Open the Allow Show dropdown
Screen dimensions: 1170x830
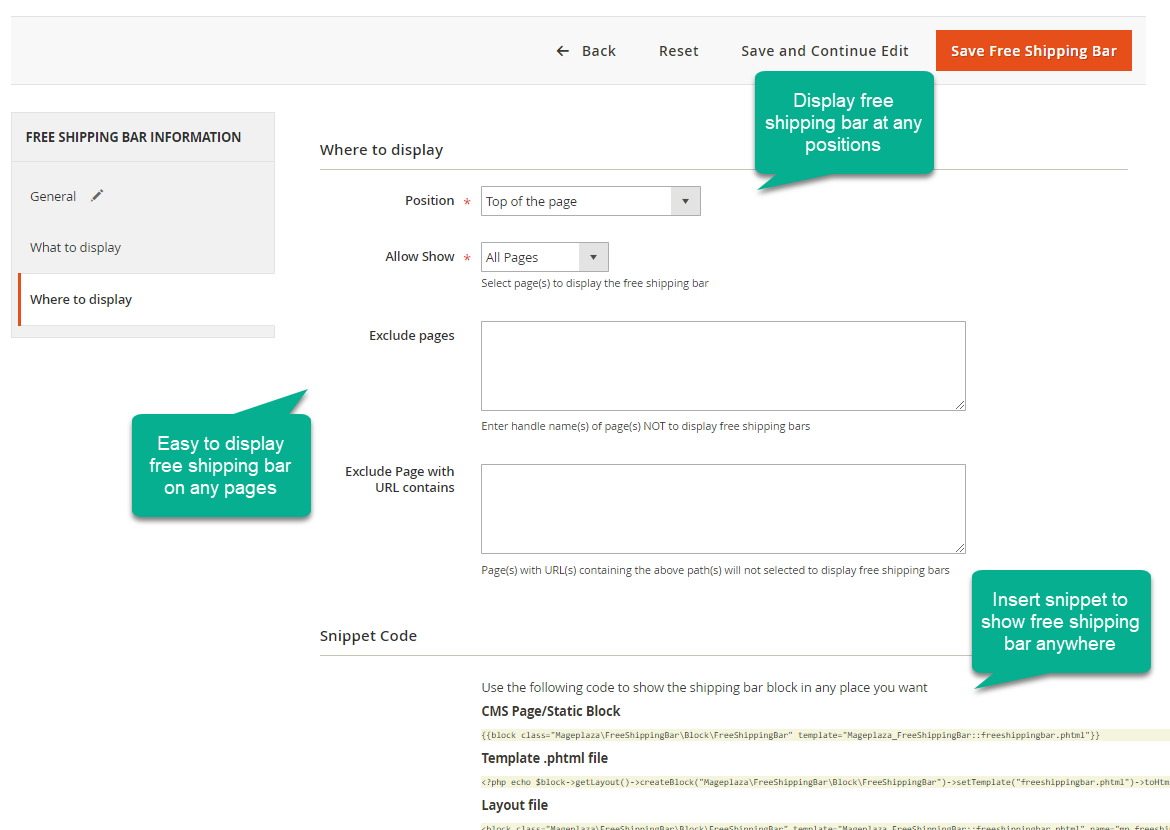tap(545, 257)
